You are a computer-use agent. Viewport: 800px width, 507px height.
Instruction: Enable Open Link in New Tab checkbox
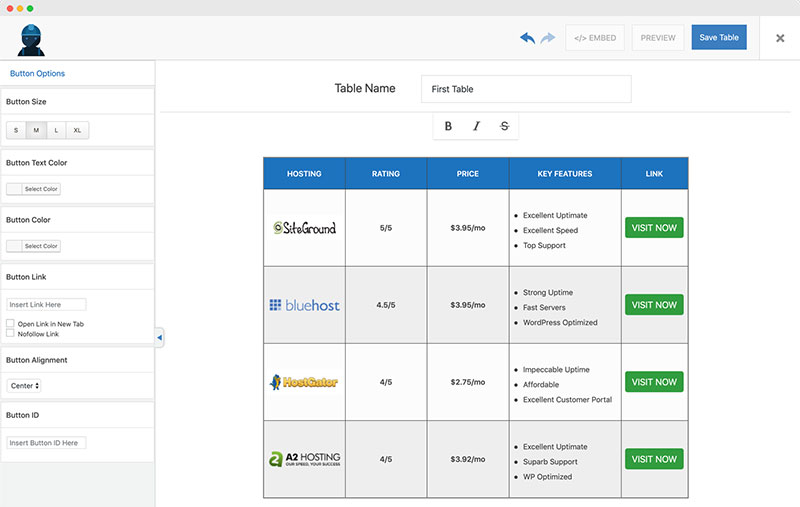(10, 323)
